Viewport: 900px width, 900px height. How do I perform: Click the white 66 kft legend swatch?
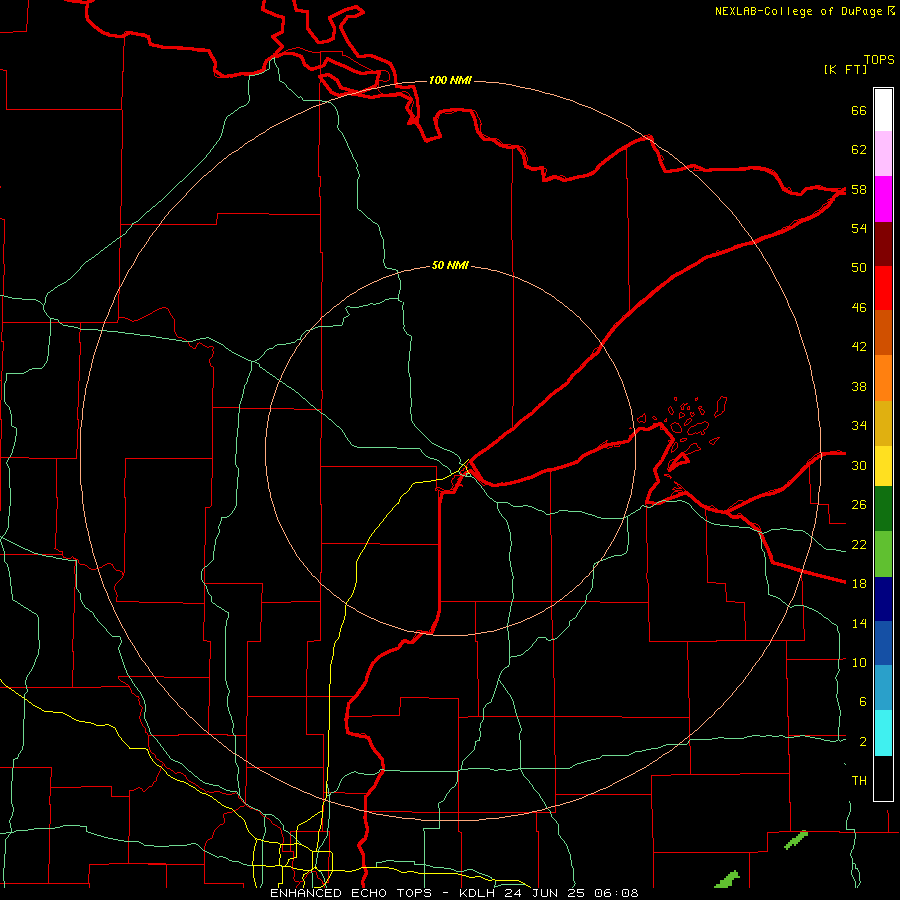click(x=883, y=110)
